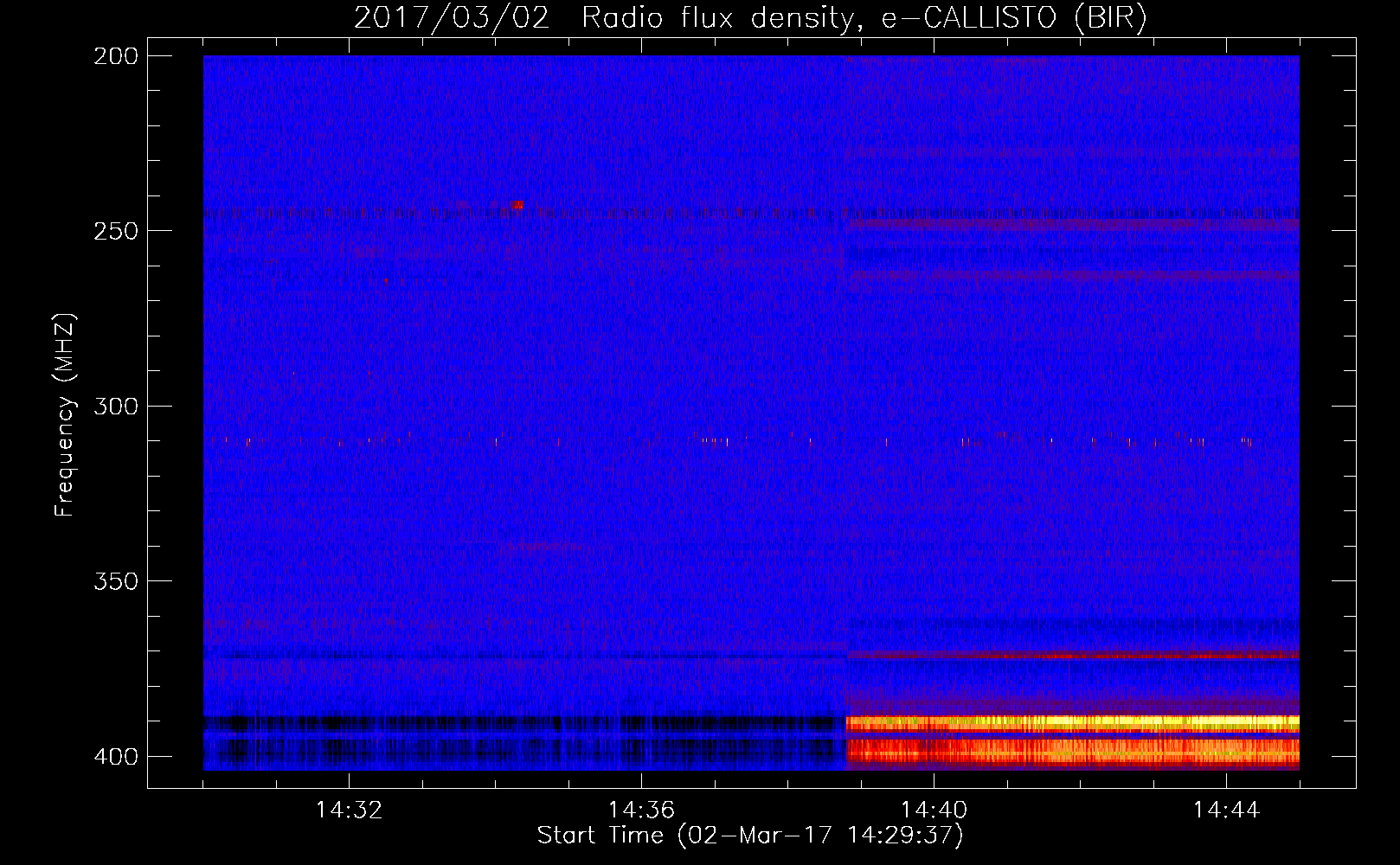Click the 14:44 time tick label

pos(1226,811)
